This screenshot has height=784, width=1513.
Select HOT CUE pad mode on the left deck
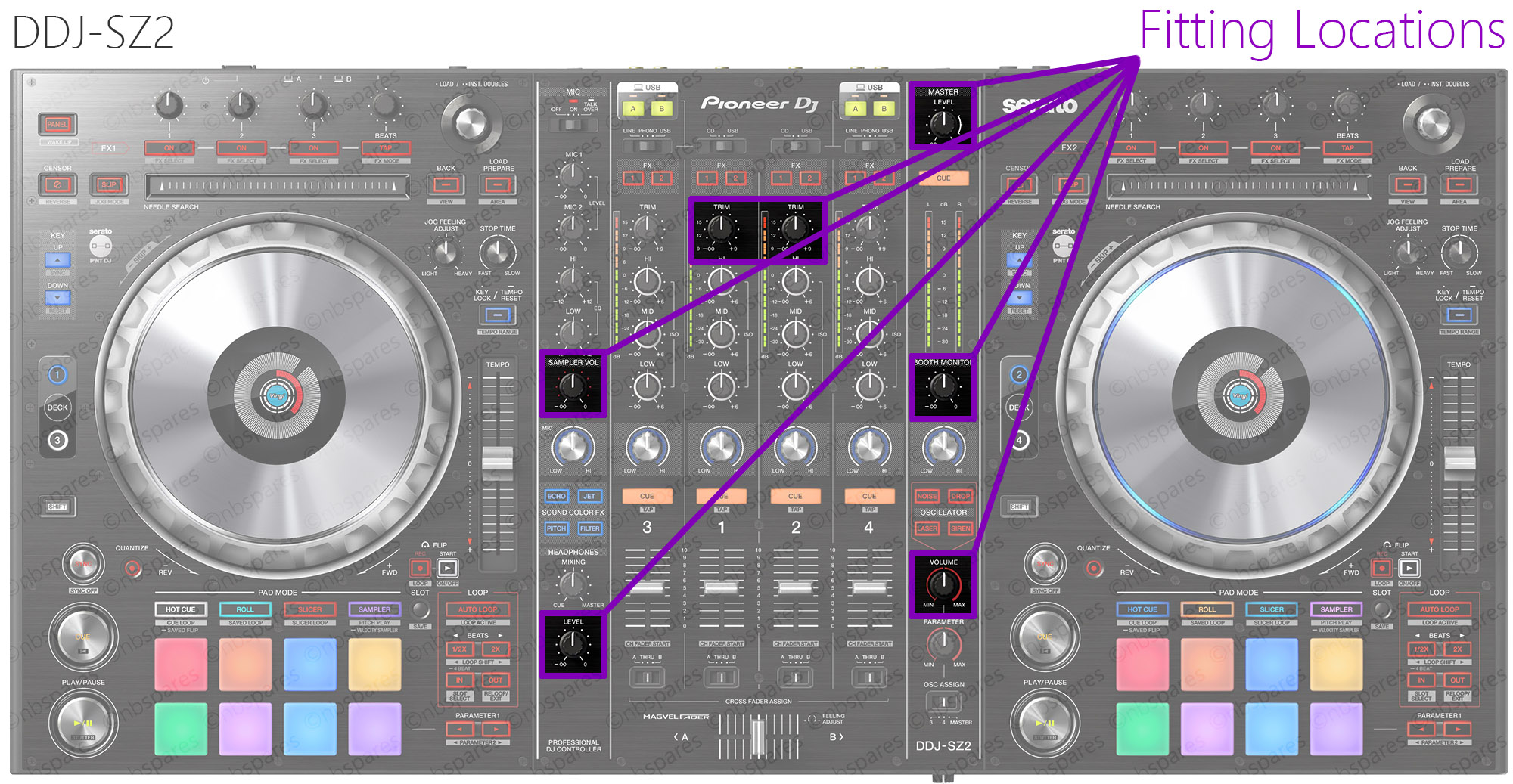[181, 609]
